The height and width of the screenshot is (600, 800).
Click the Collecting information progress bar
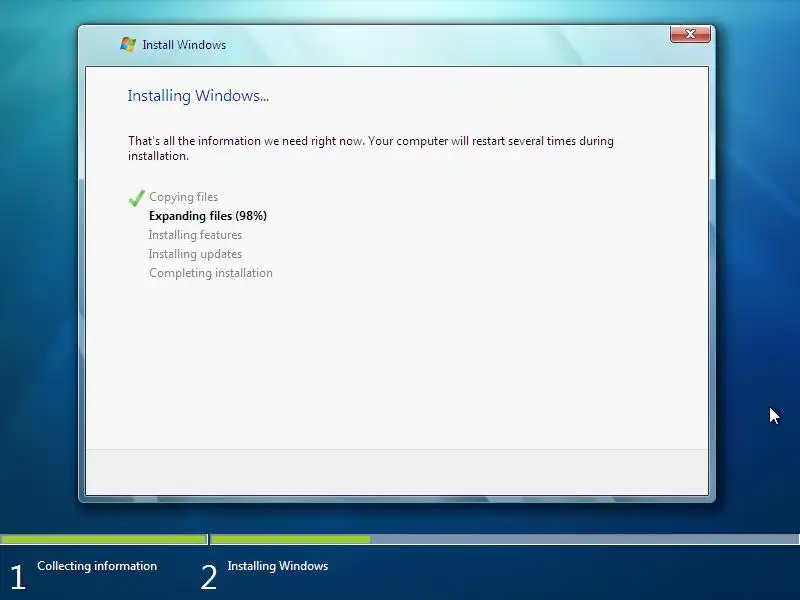pos(104,539)
